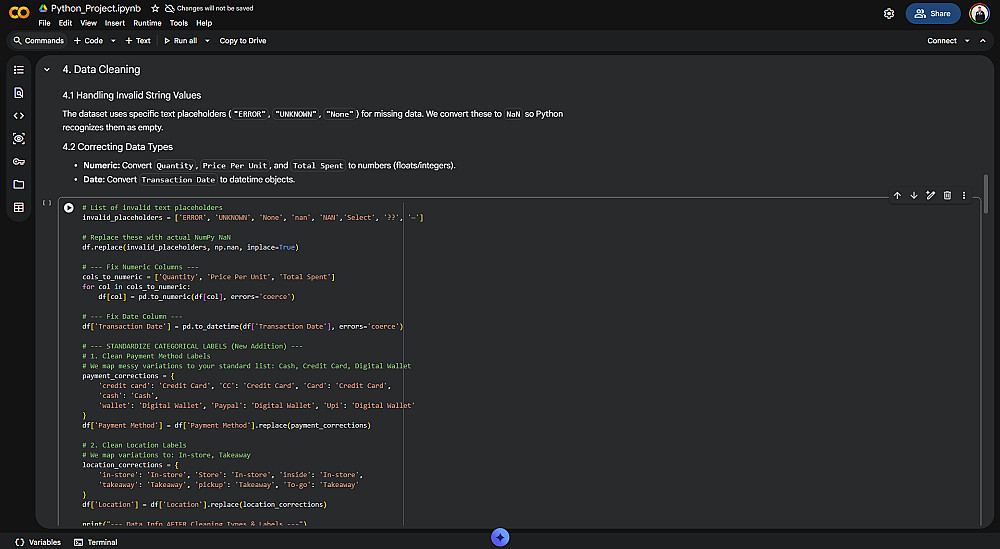
Task: Click the Share button
Action: 932,14
